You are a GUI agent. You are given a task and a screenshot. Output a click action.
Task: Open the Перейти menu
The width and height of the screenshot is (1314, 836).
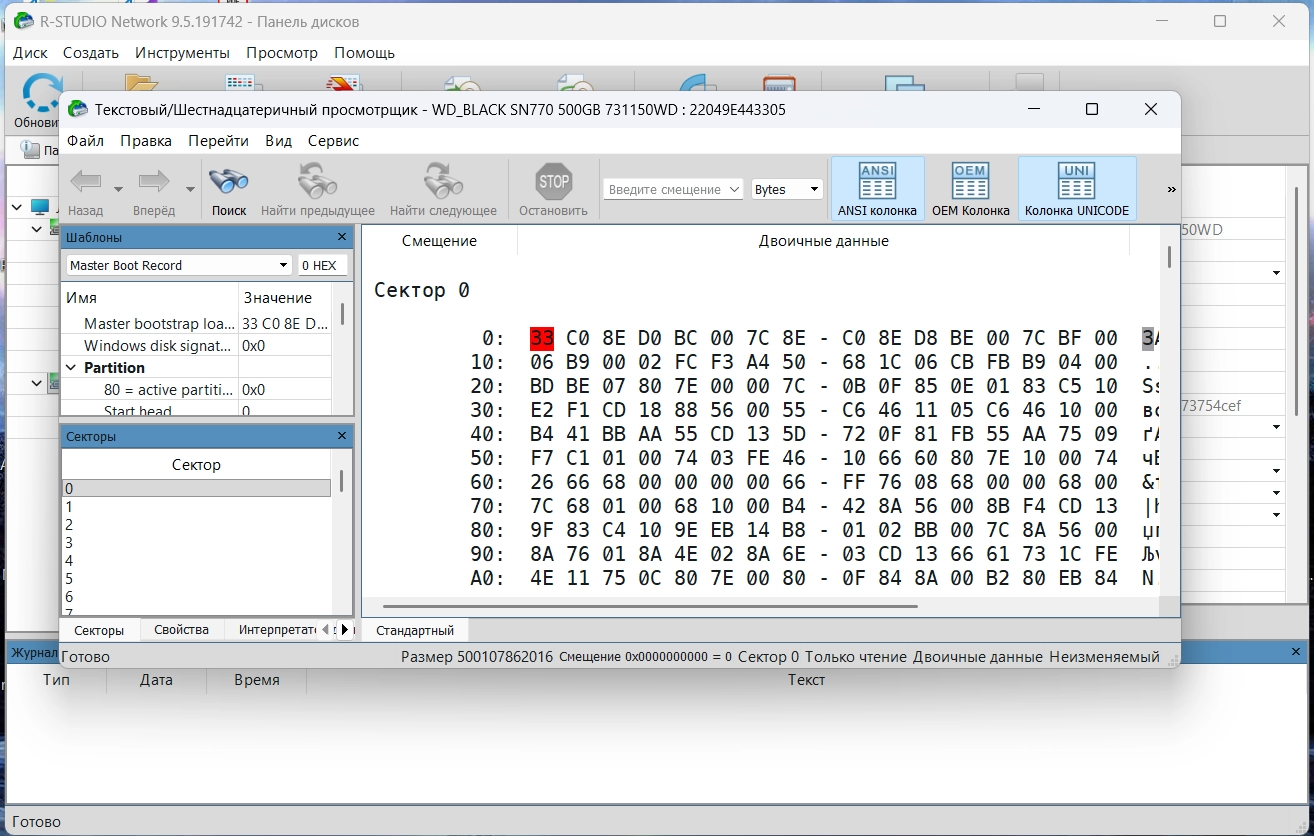tap(218, 141)
